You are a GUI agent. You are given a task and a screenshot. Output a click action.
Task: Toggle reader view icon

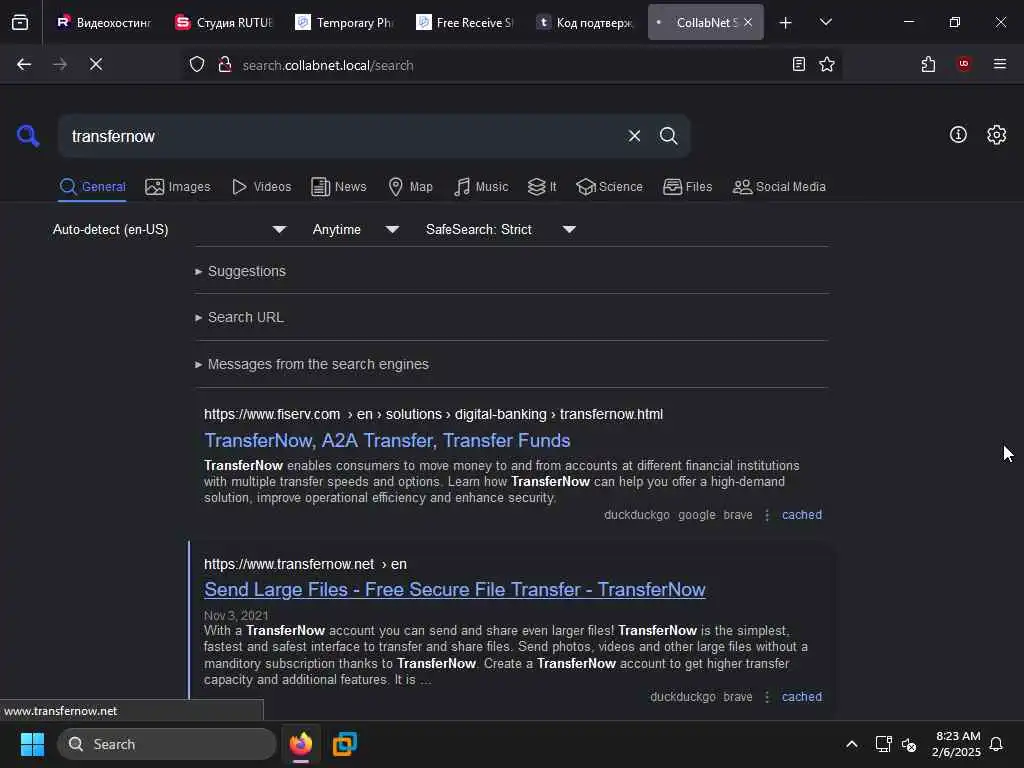798,64
